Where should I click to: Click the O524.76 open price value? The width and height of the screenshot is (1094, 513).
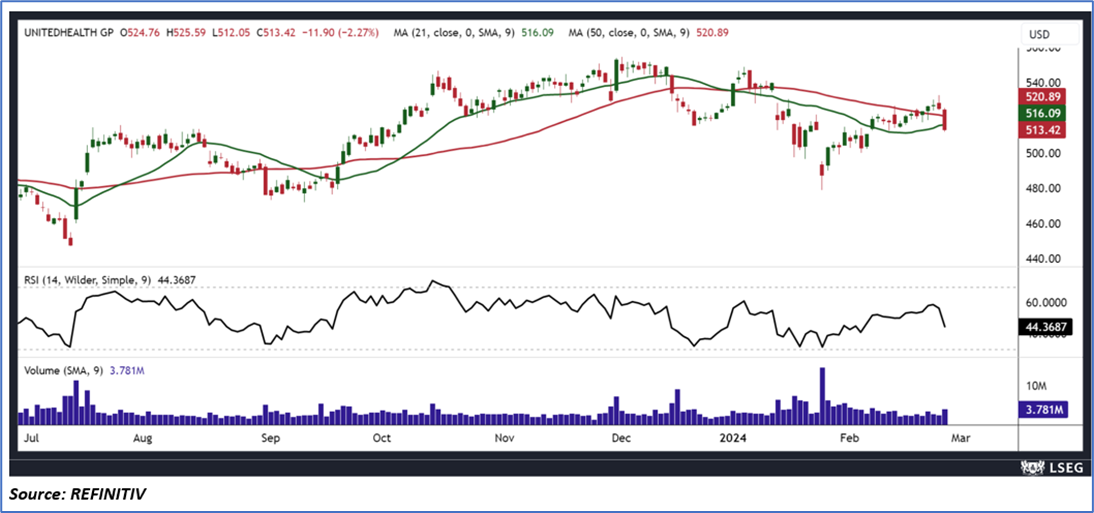click(142, 31)
